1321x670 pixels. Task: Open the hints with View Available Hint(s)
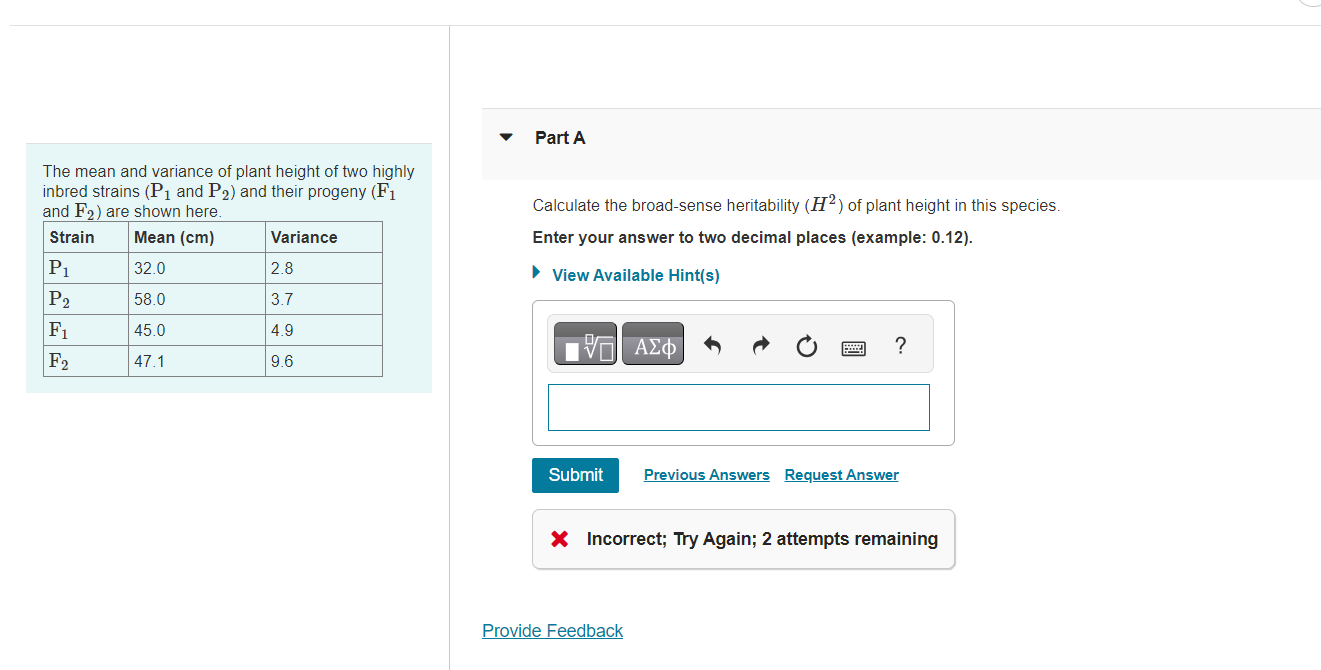click(635, 275)
